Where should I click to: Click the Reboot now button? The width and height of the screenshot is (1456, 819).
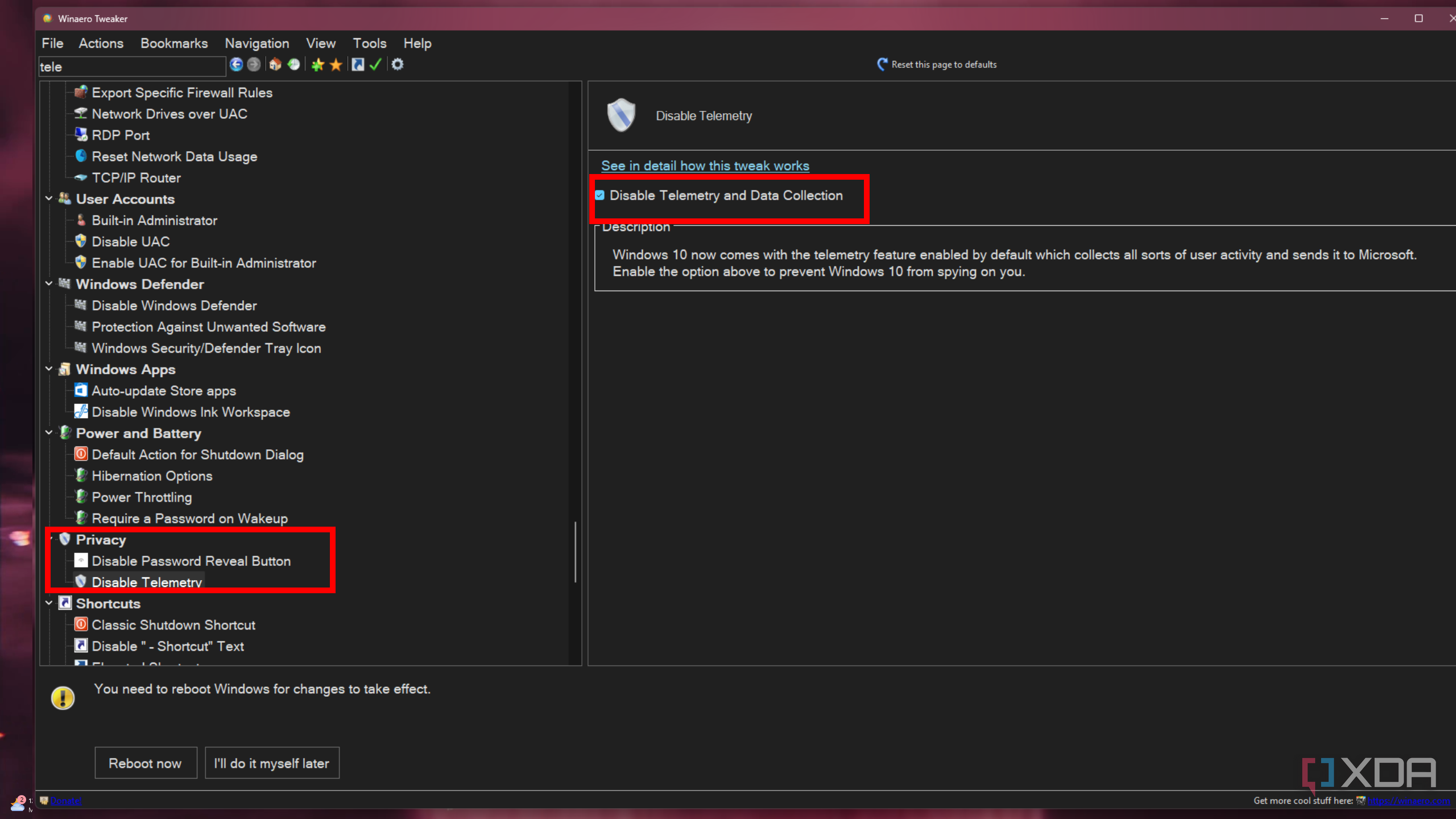(146, 763)
